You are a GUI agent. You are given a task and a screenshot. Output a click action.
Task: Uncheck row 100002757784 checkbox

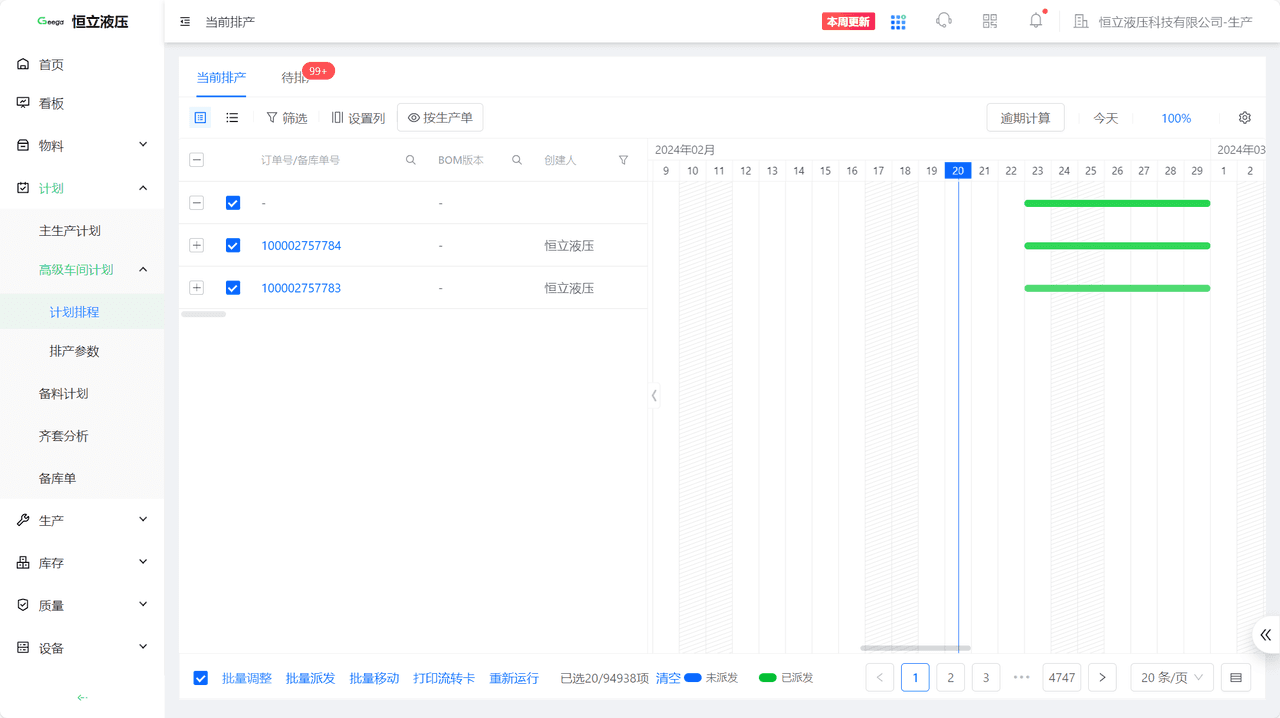pos(233,245)
